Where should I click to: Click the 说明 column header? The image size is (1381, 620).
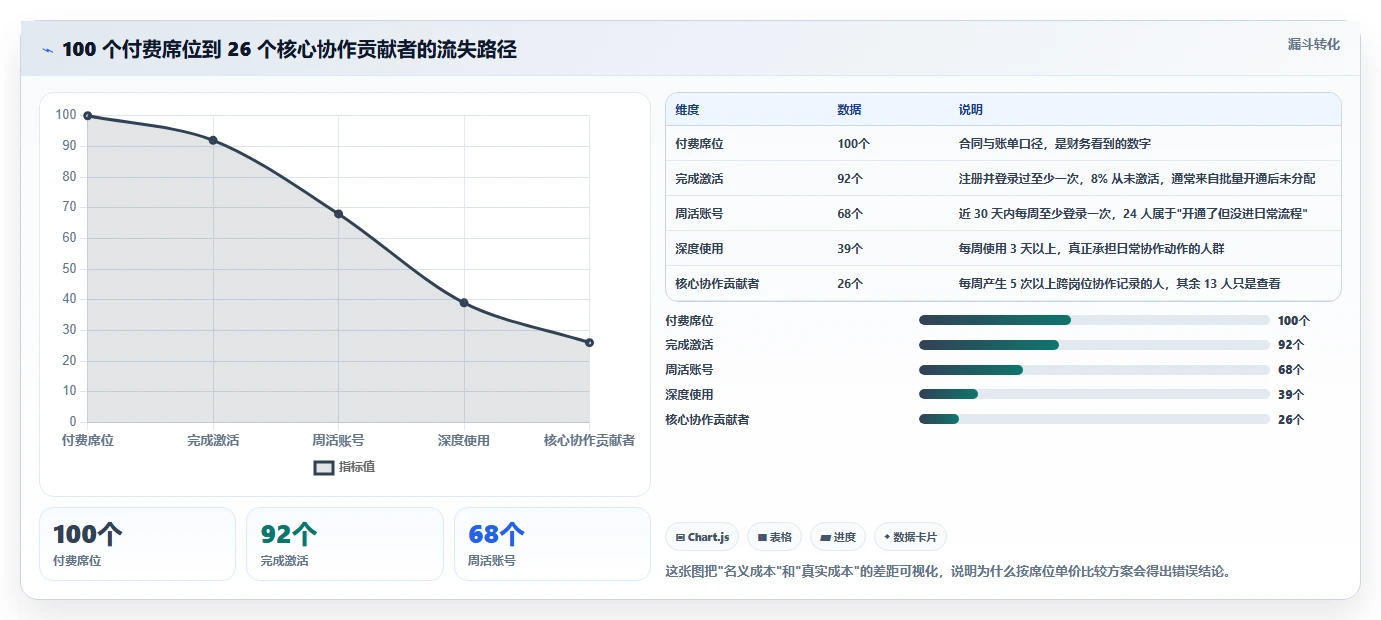(x=970, y=110)
